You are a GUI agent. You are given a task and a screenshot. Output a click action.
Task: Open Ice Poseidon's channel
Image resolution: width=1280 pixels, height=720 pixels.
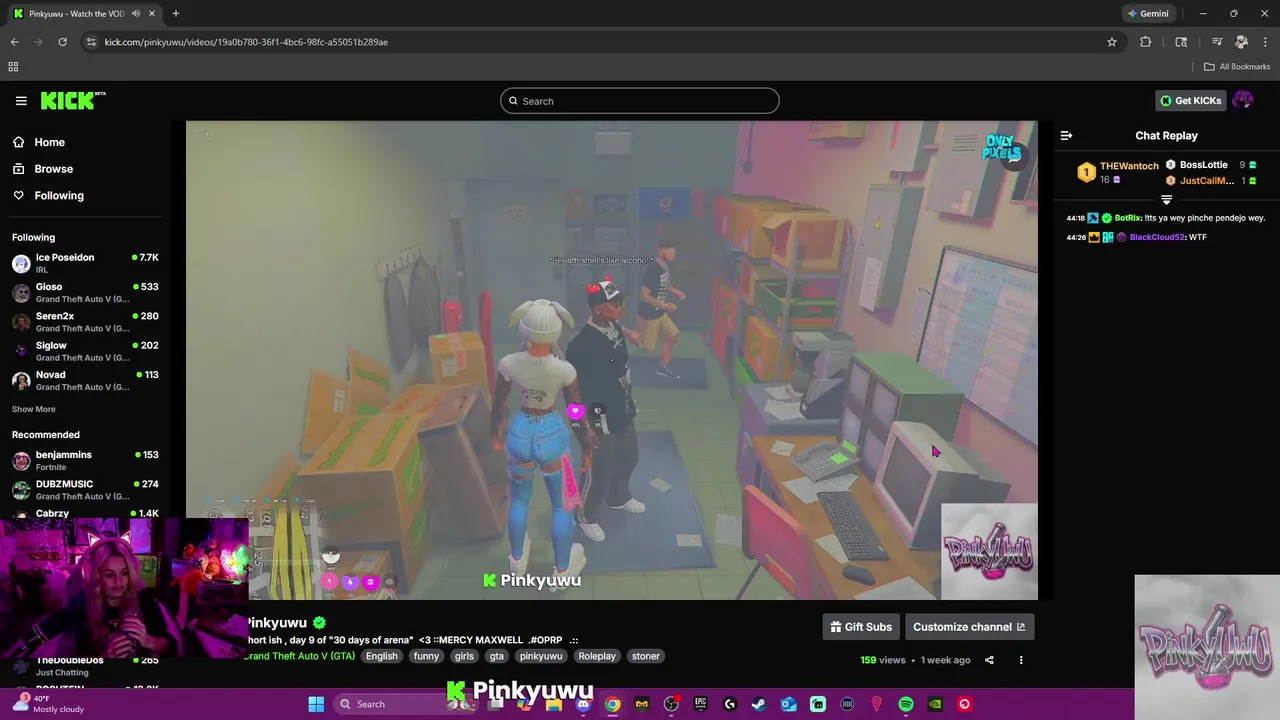(x=85, y=263)
